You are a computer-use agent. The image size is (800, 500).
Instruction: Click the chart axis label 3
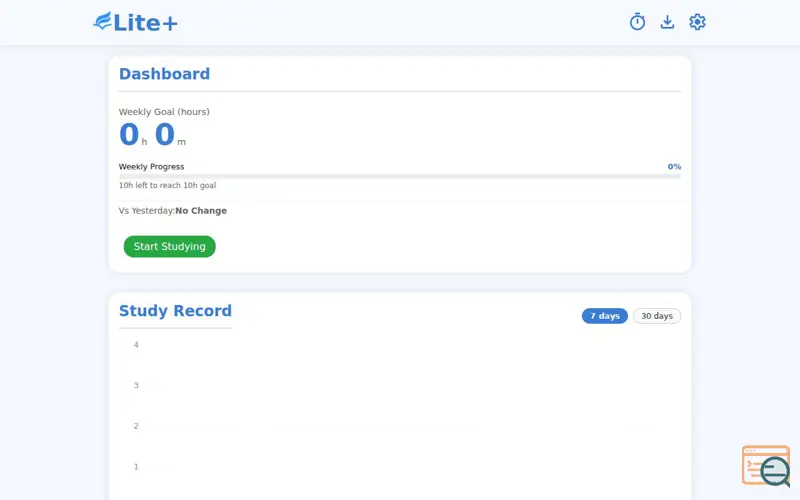(x=136, y=385)
